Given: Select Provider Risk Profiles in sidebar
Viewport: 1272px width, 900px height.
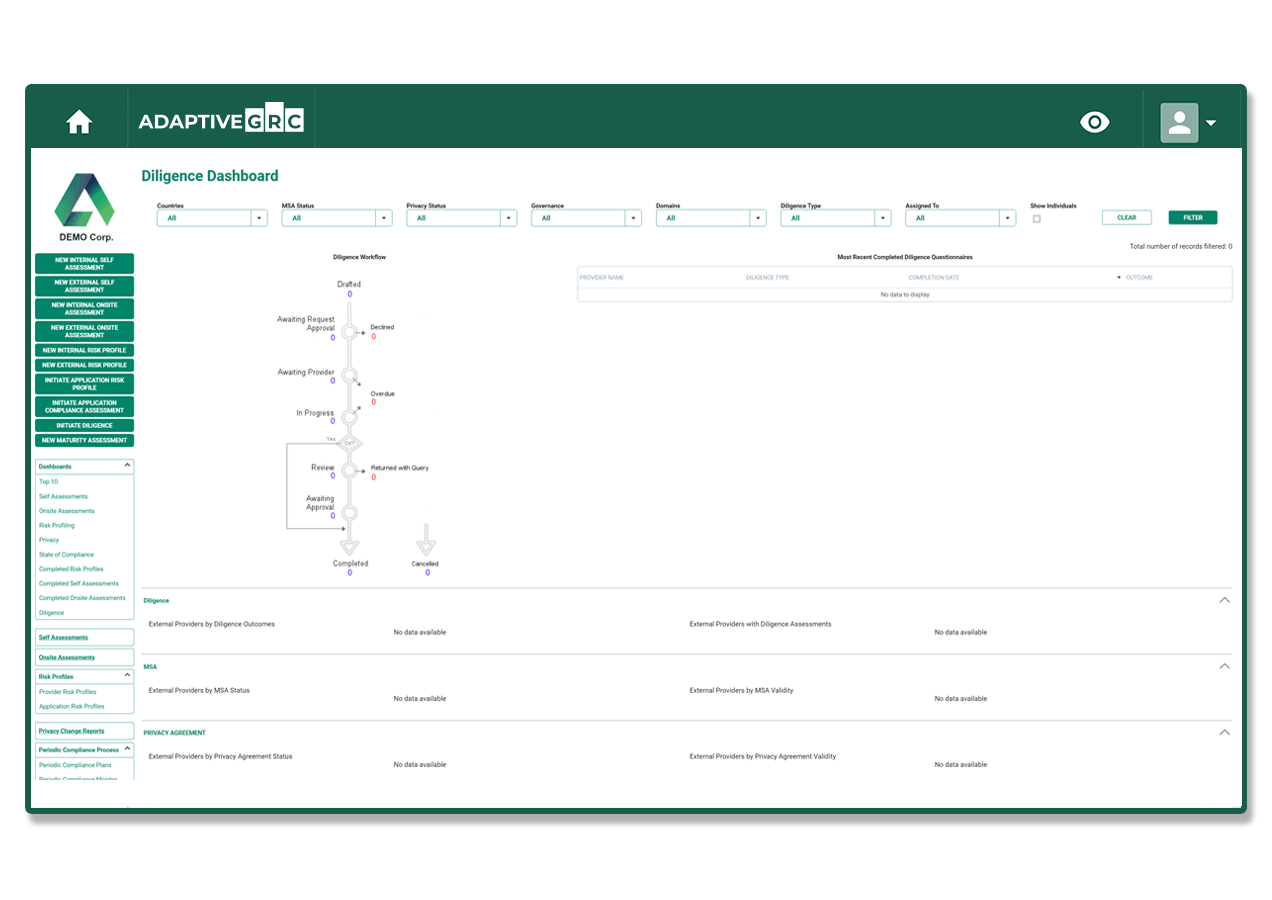Looking at the screenshot, I should tap(68, 692).
